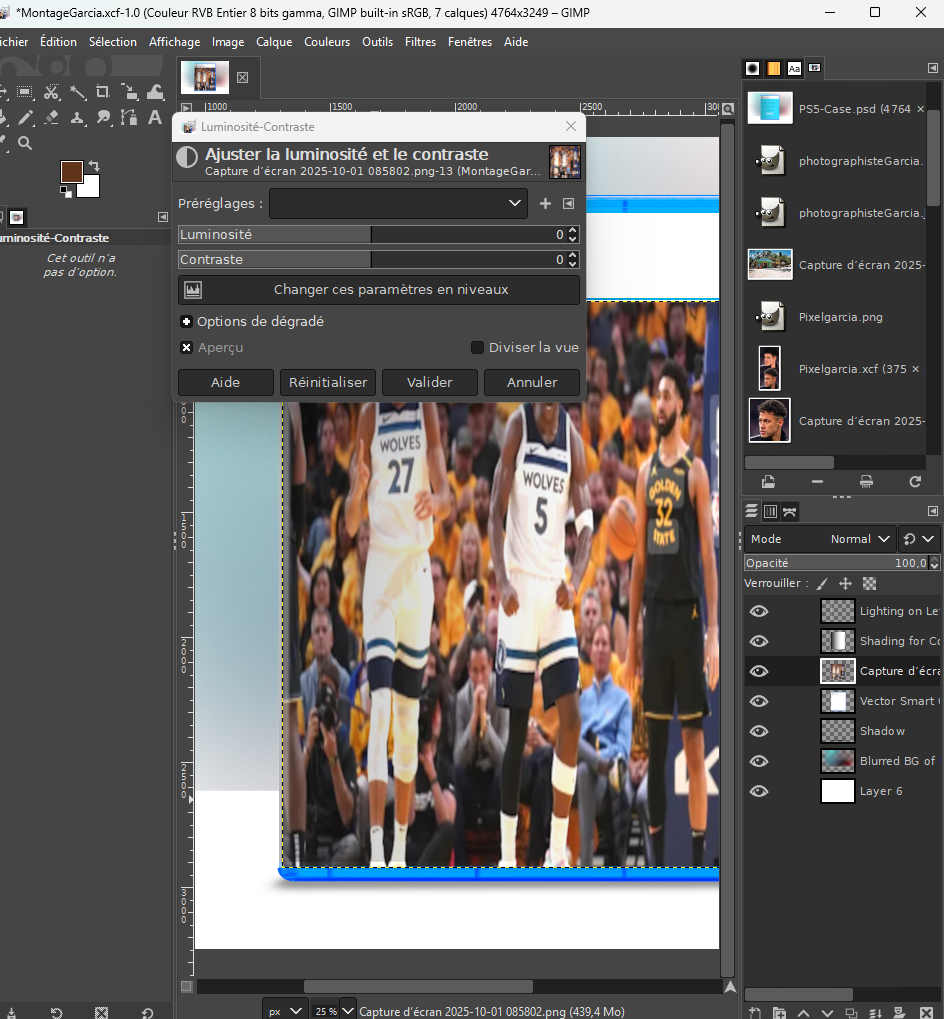Save current settings as a named preset
The height and width of the screenshot is (1019, 944).
(545, 204)
